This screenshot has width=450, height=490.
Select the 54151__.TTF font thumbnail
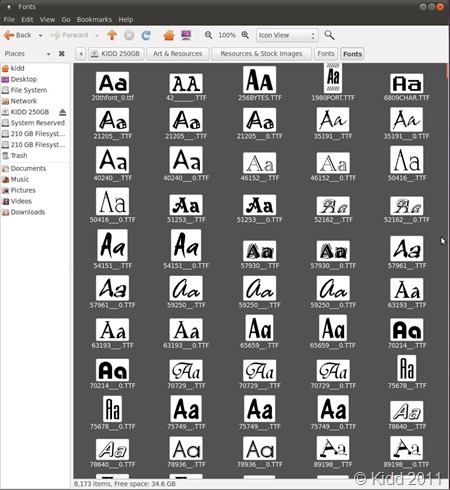112,245
